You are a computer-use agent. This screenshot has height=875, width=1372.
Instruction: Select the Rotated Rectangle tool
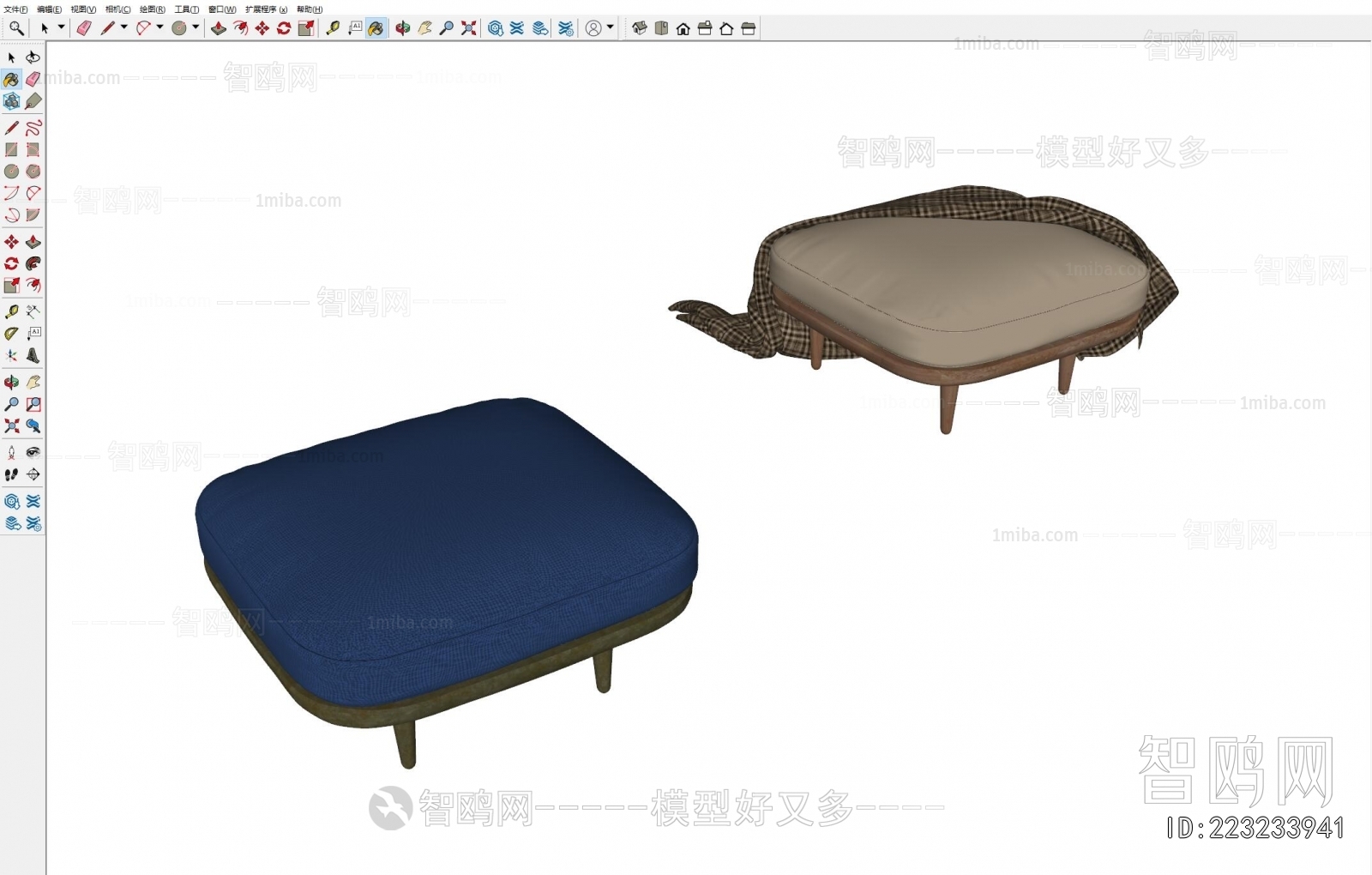pyautogui.click(x=33, y=149)
